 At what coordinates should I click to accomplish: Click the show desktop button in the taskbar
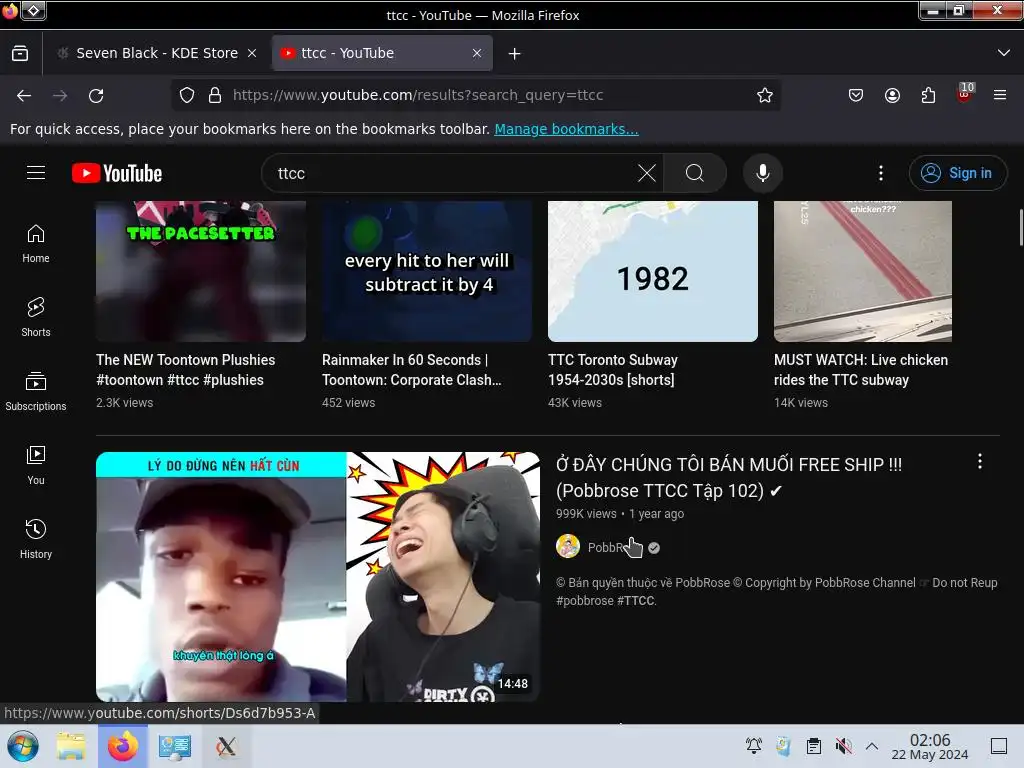click(999, 746)
